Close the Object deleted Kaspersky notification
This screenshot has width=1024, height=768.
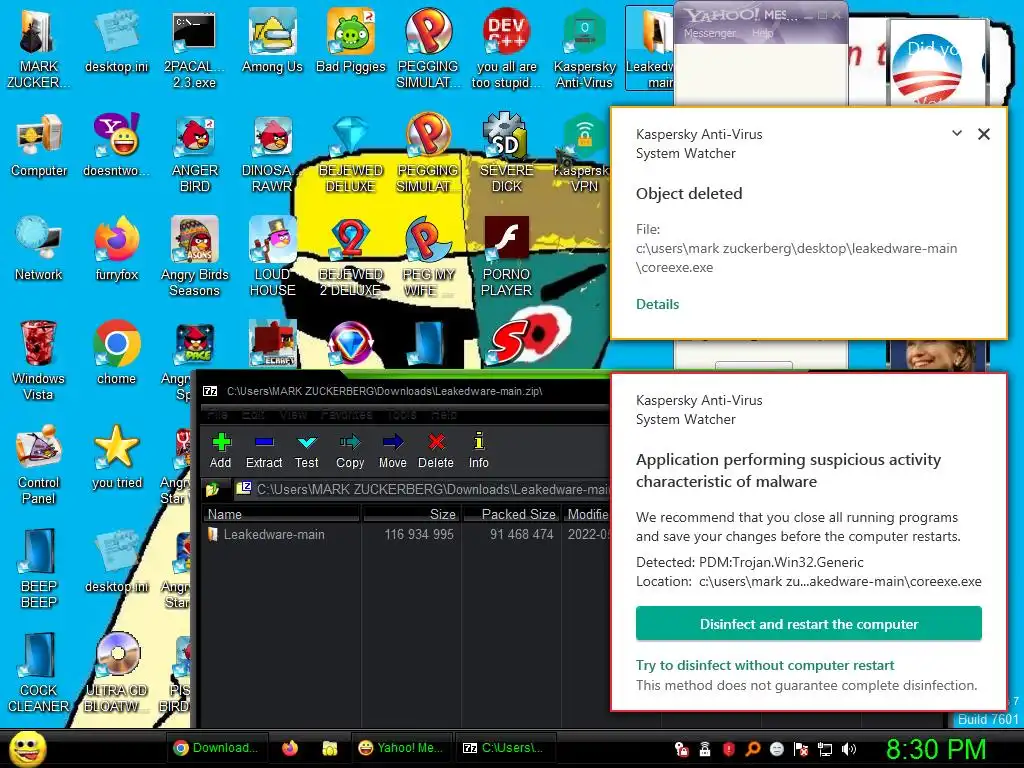pyautogui.click(x=984, y=134)
